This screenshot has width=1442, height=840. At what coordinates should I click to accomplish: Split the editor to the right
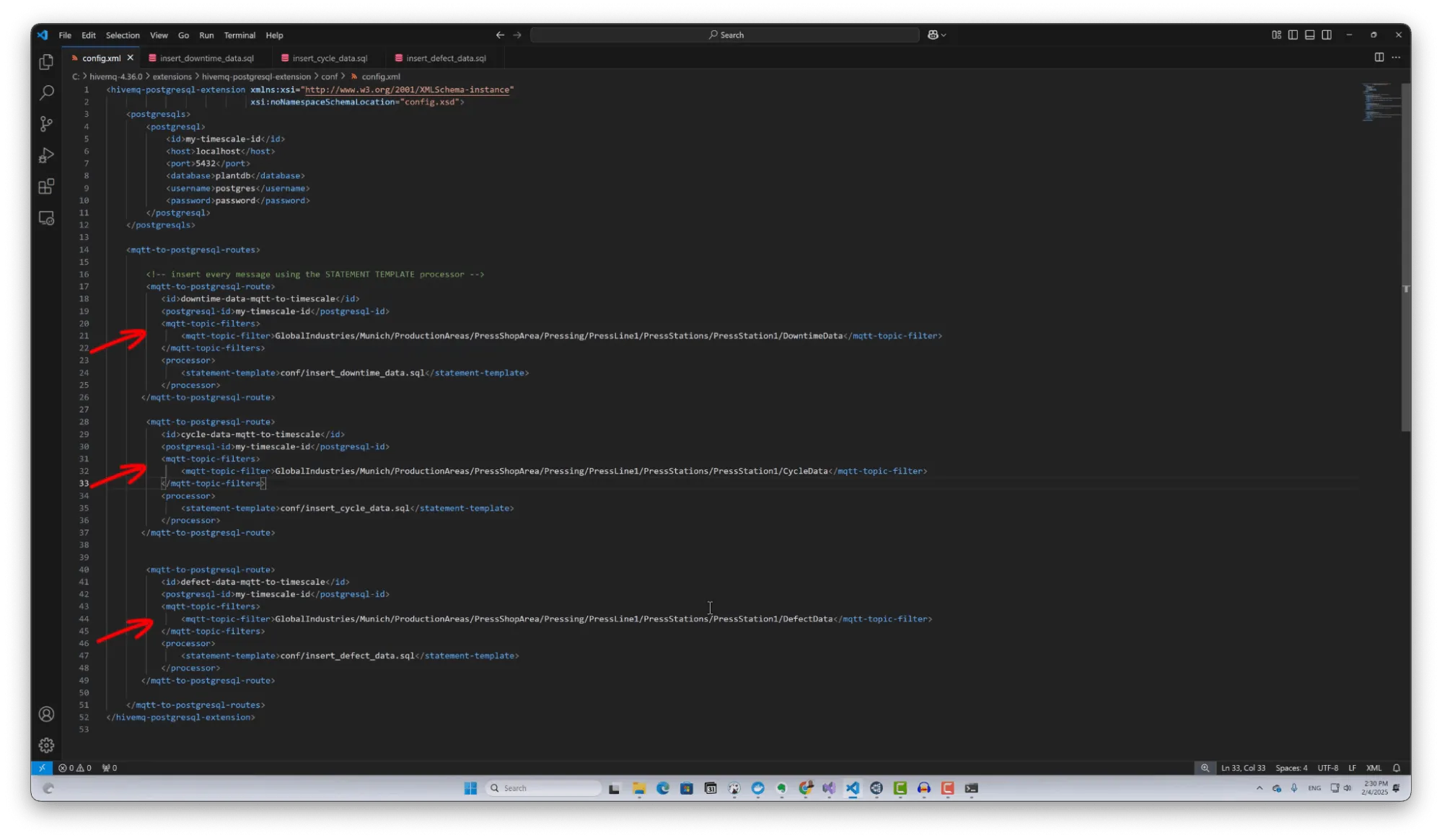tap(1379, 58)
